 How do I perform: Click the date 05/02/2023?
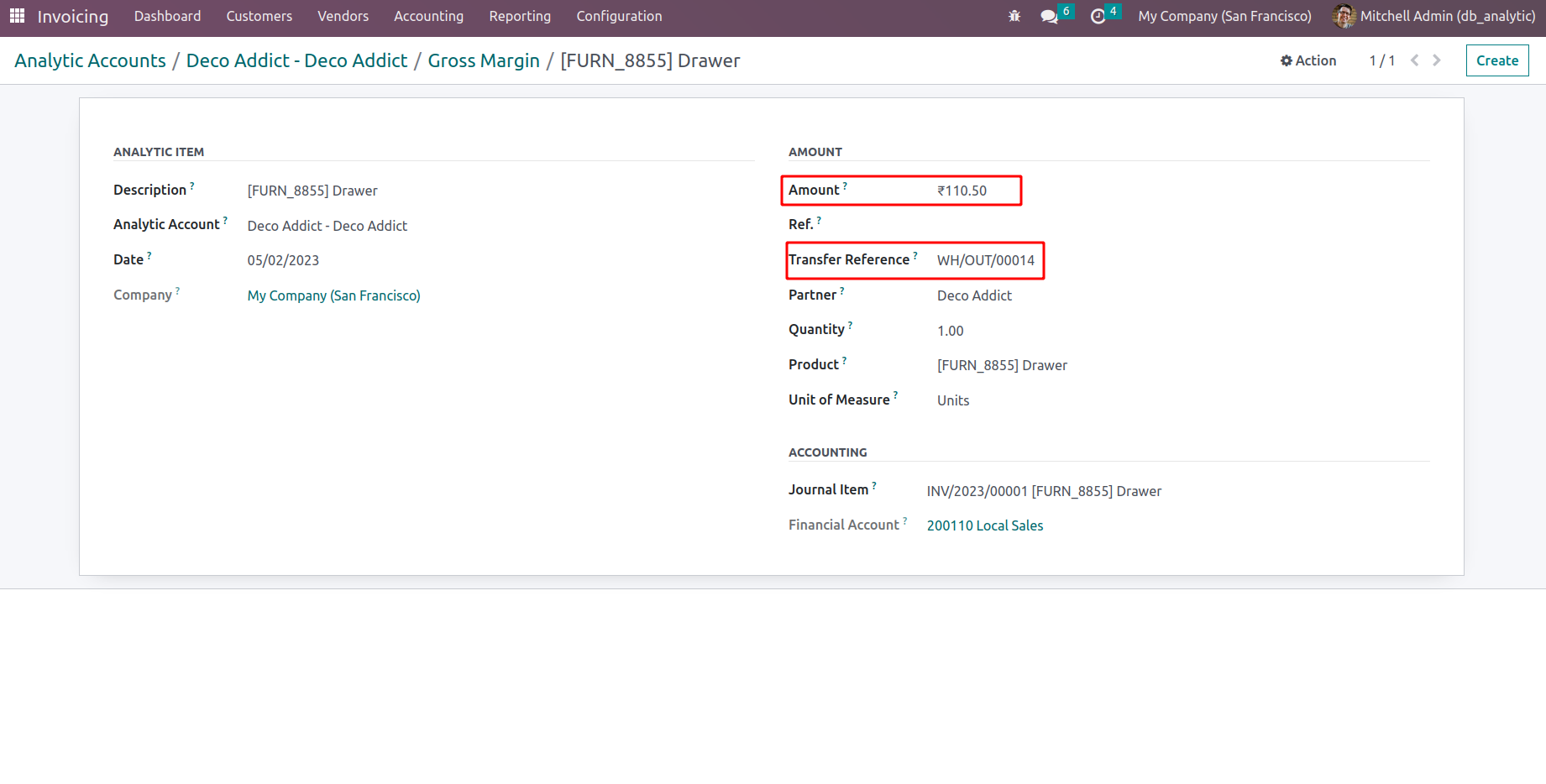coord(283,260)
